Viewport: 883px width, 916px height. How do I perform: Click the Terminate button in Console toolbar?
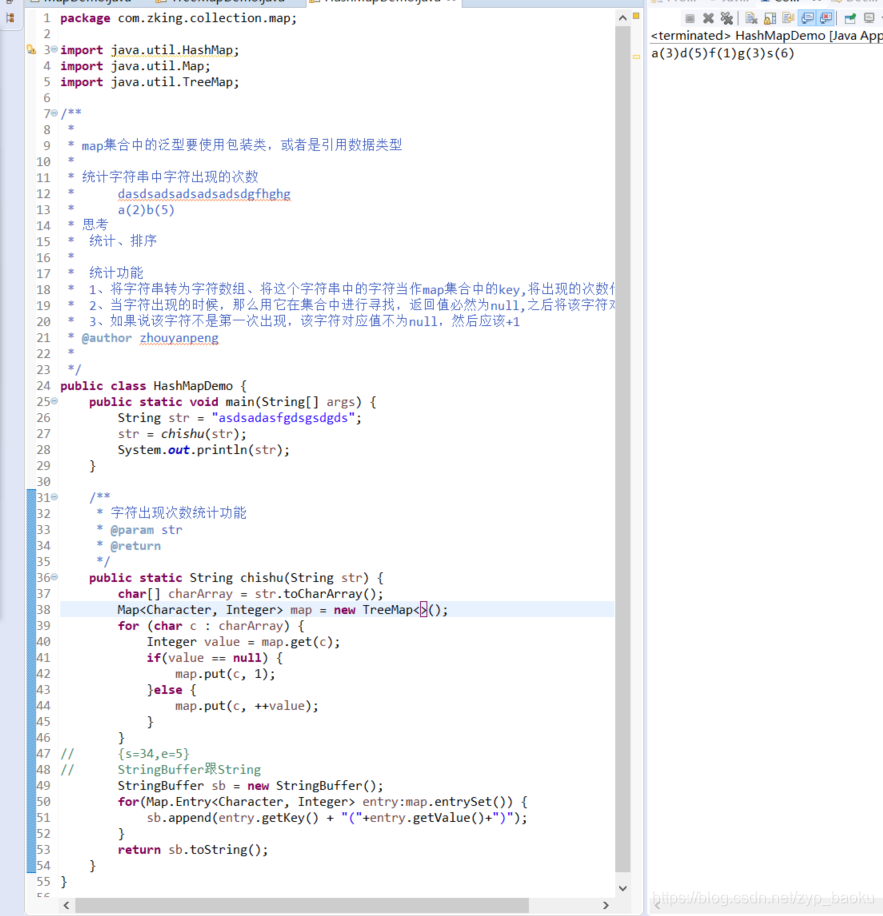coord(690,18)
